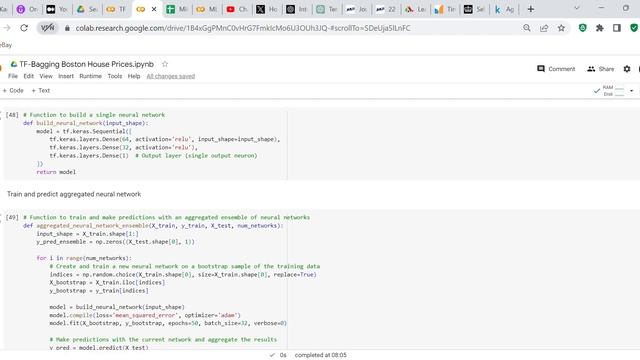Click the VPN badge in address bar
Viewport: 640px width, 360px height.
(x=47, y=28)
